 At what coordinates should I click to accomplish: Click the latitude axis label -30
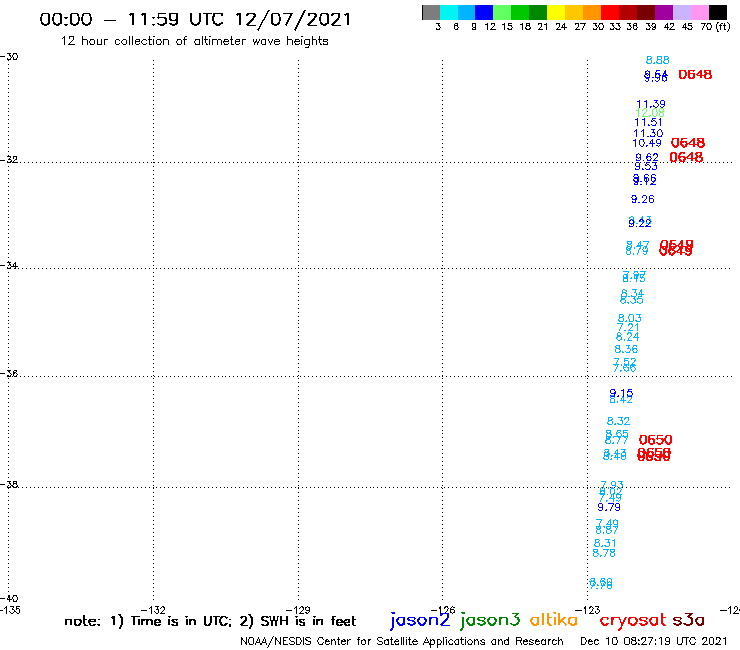pyautogui.click(x=9, y=57)
